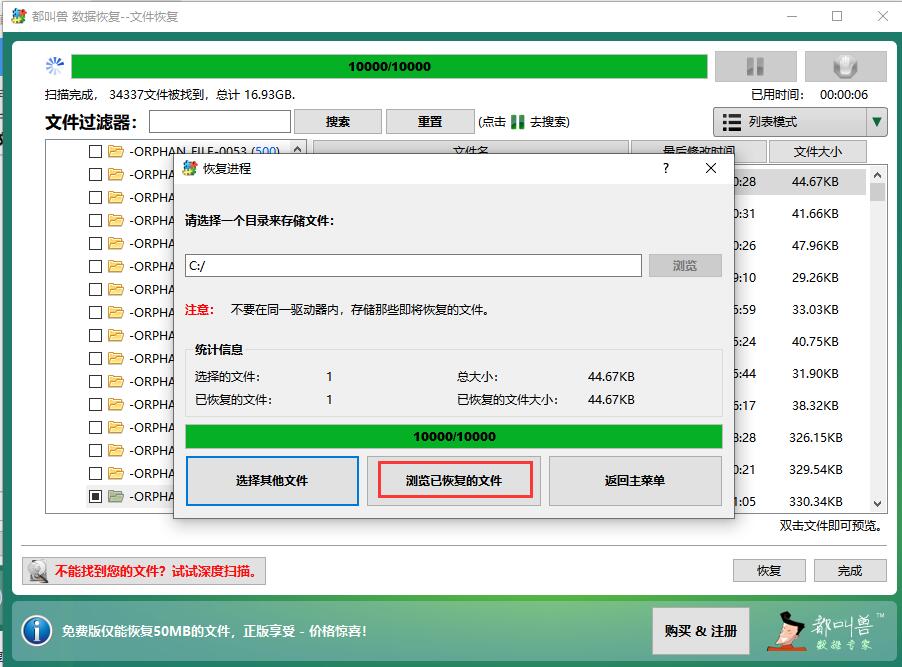Image resolution: width=902 pixels, height=667 pixels.
Task: Tick the second ORPHAN folder checkbox
Action: pos(95,174)
